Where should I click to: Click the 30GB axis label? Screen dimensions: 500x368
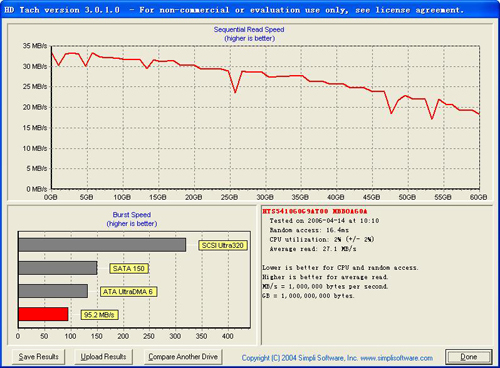coord(265,197)
